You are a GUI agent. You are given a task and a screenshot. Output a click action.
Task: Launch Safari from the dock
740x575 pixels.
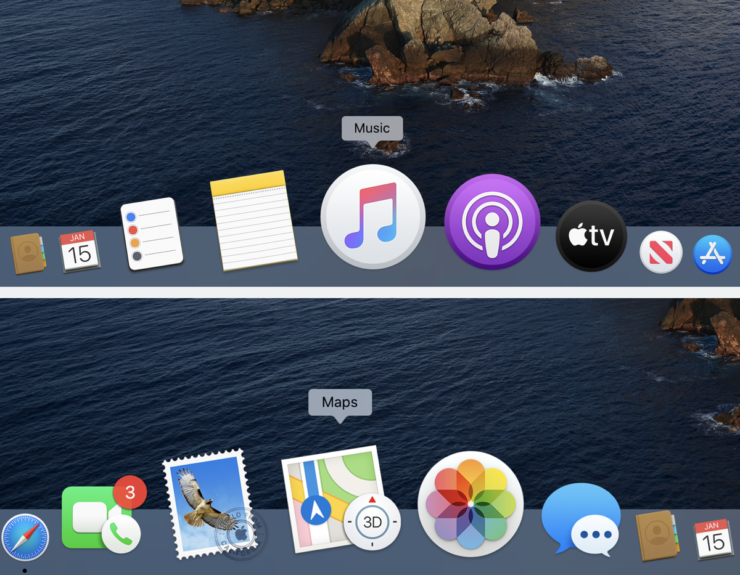coord(25,537)
